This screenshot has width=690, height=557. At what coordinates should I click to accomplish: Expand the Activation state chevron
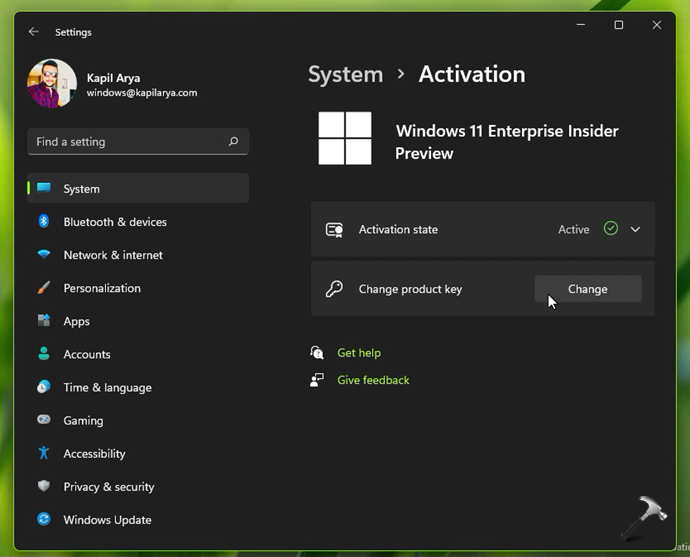coord(635,229)
